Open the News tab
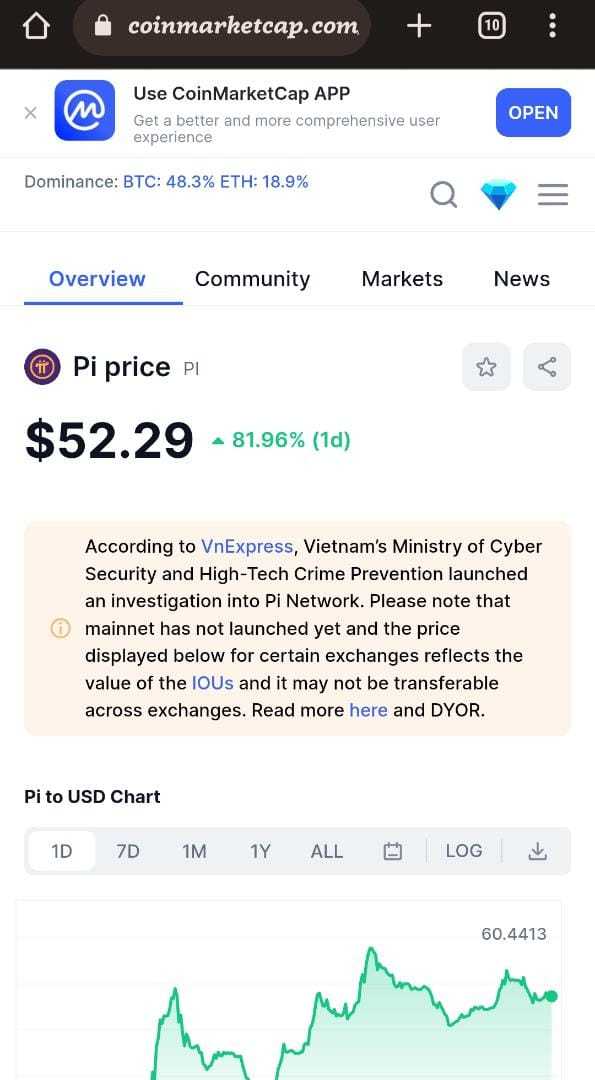595x1080 pixels. coord(522,279)
